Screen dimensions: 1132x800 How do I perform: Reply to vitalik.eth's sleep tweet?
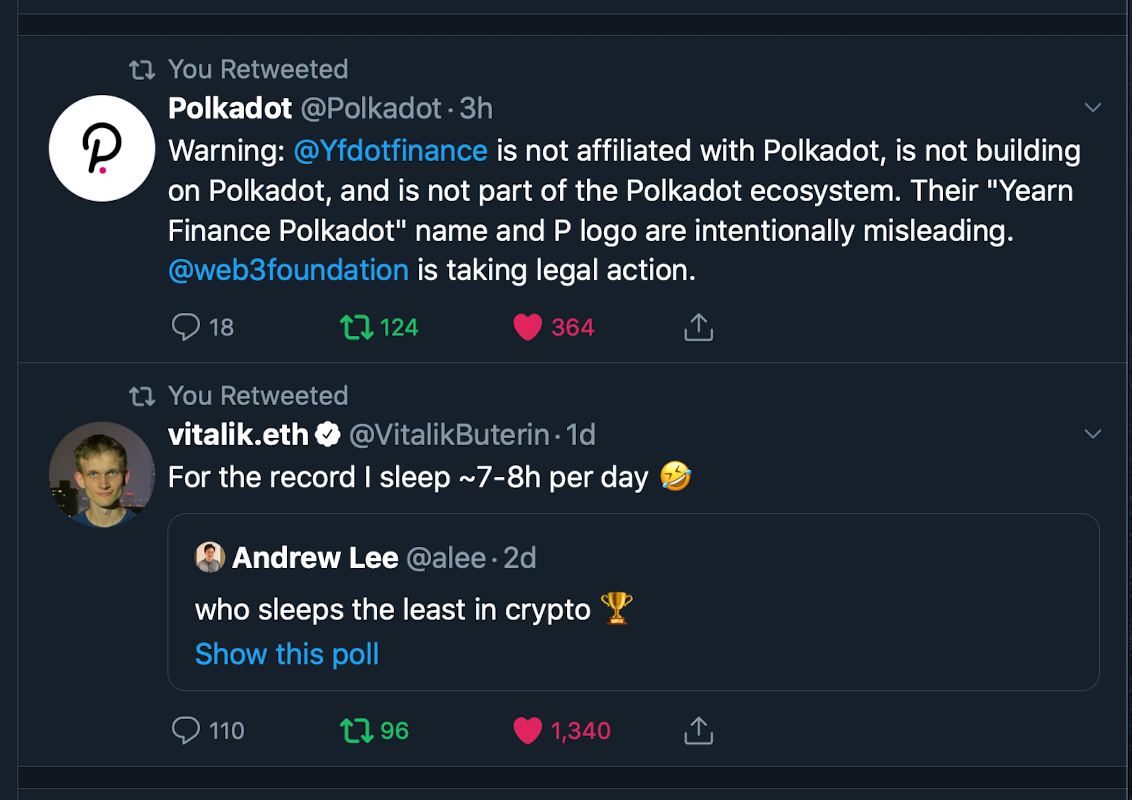pos(187,731)
